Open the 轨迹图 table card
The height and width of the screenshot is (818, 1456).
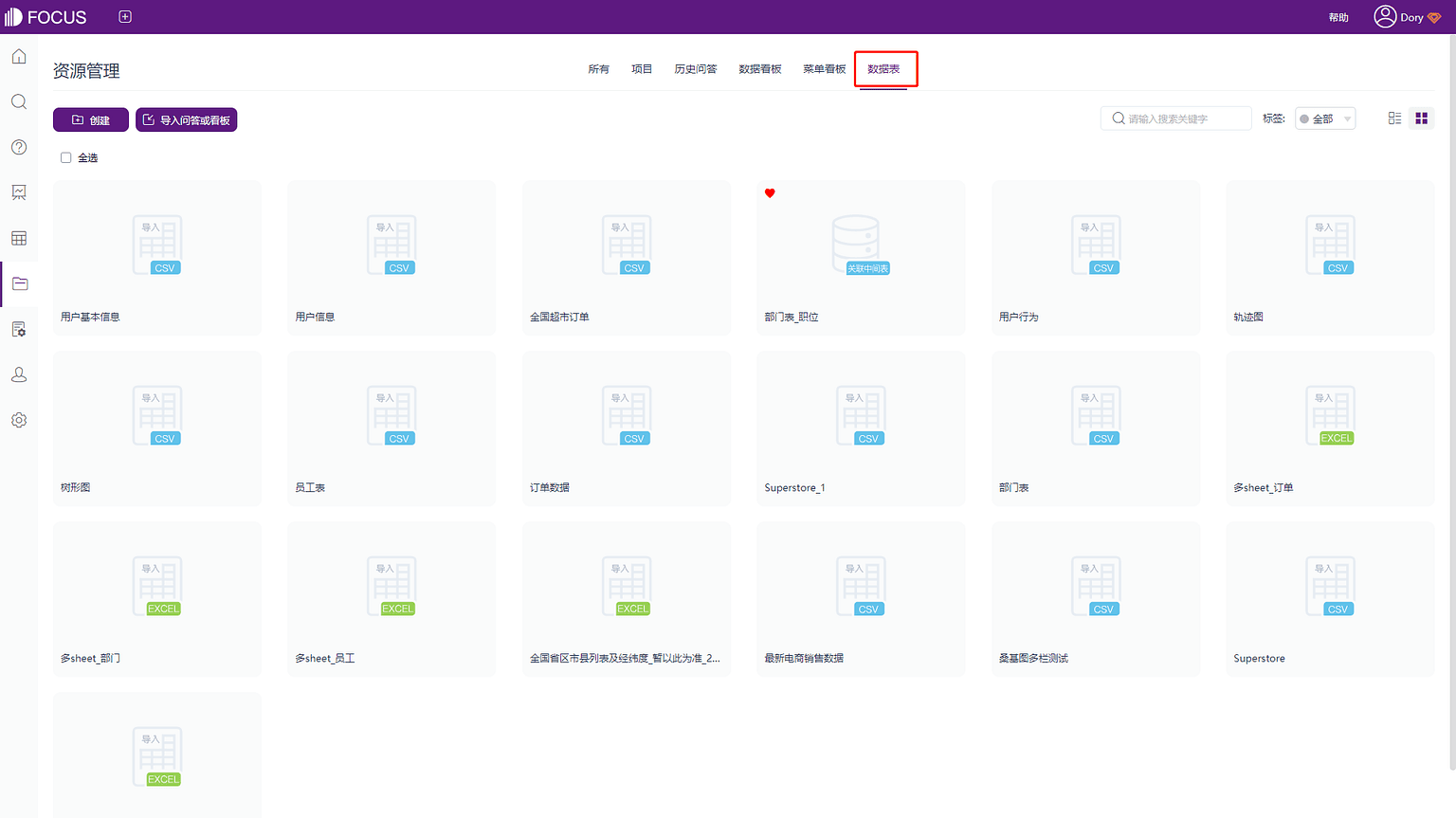tap(1330, 258)
